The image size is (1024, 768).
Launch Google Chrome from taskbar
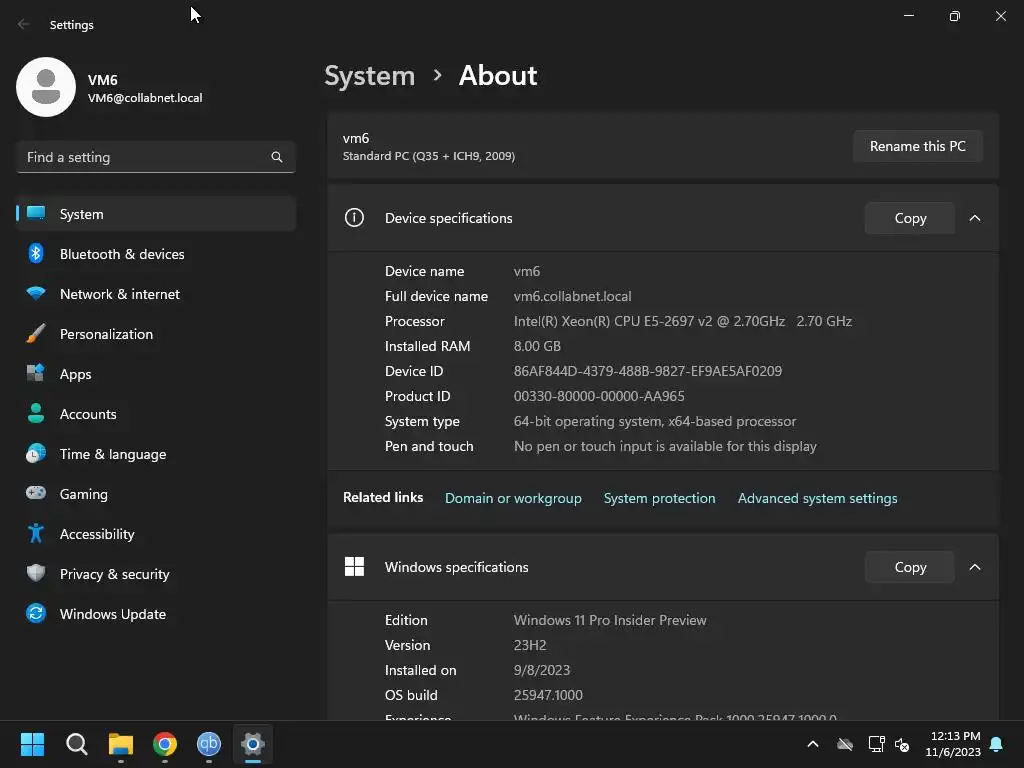[165, 744]
